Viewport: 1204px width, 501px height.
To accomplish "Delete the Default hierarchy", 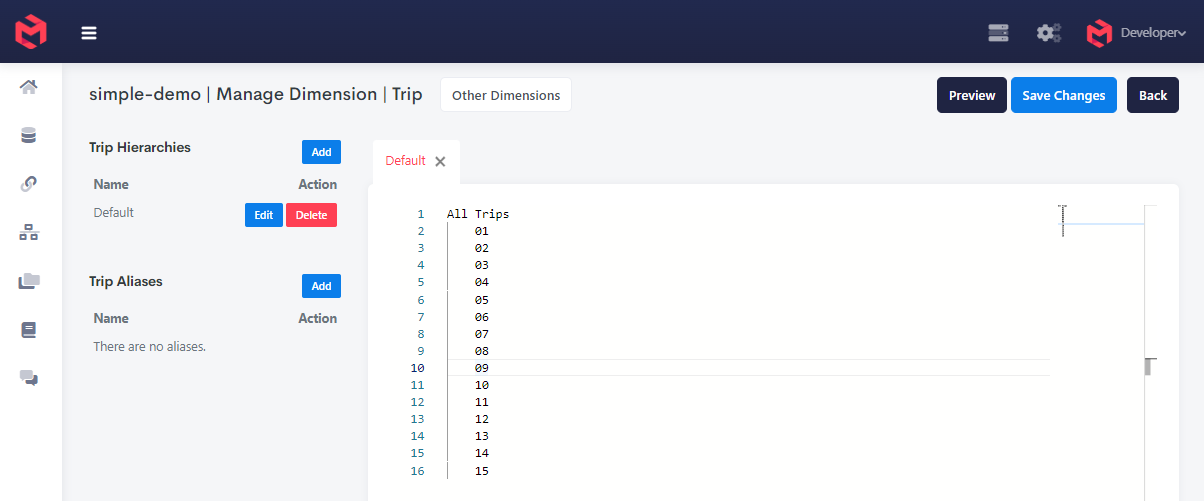I will tap(311, 215).
